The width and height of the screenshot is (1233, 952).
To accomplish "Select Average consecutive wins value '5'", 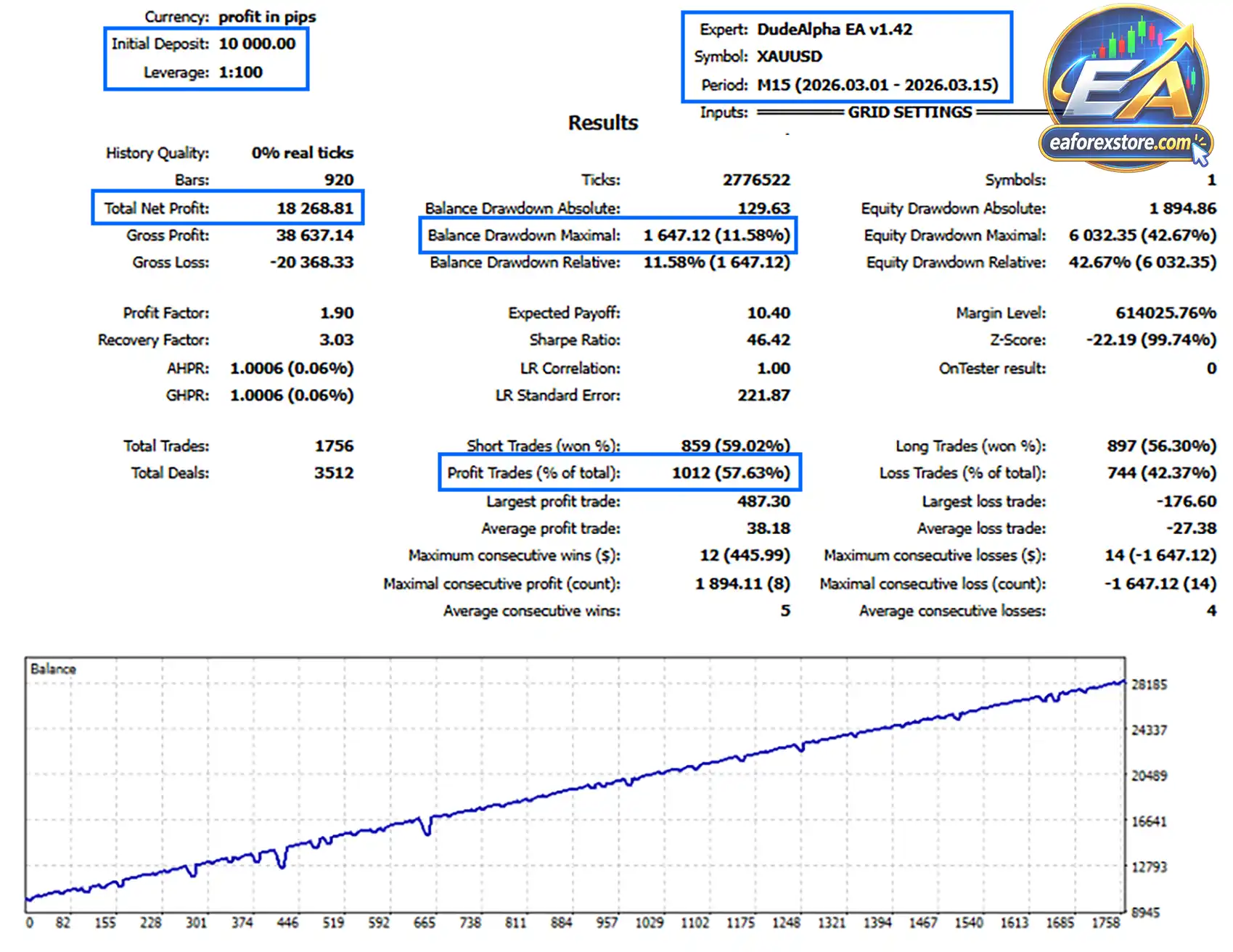I will pos(786,611).
